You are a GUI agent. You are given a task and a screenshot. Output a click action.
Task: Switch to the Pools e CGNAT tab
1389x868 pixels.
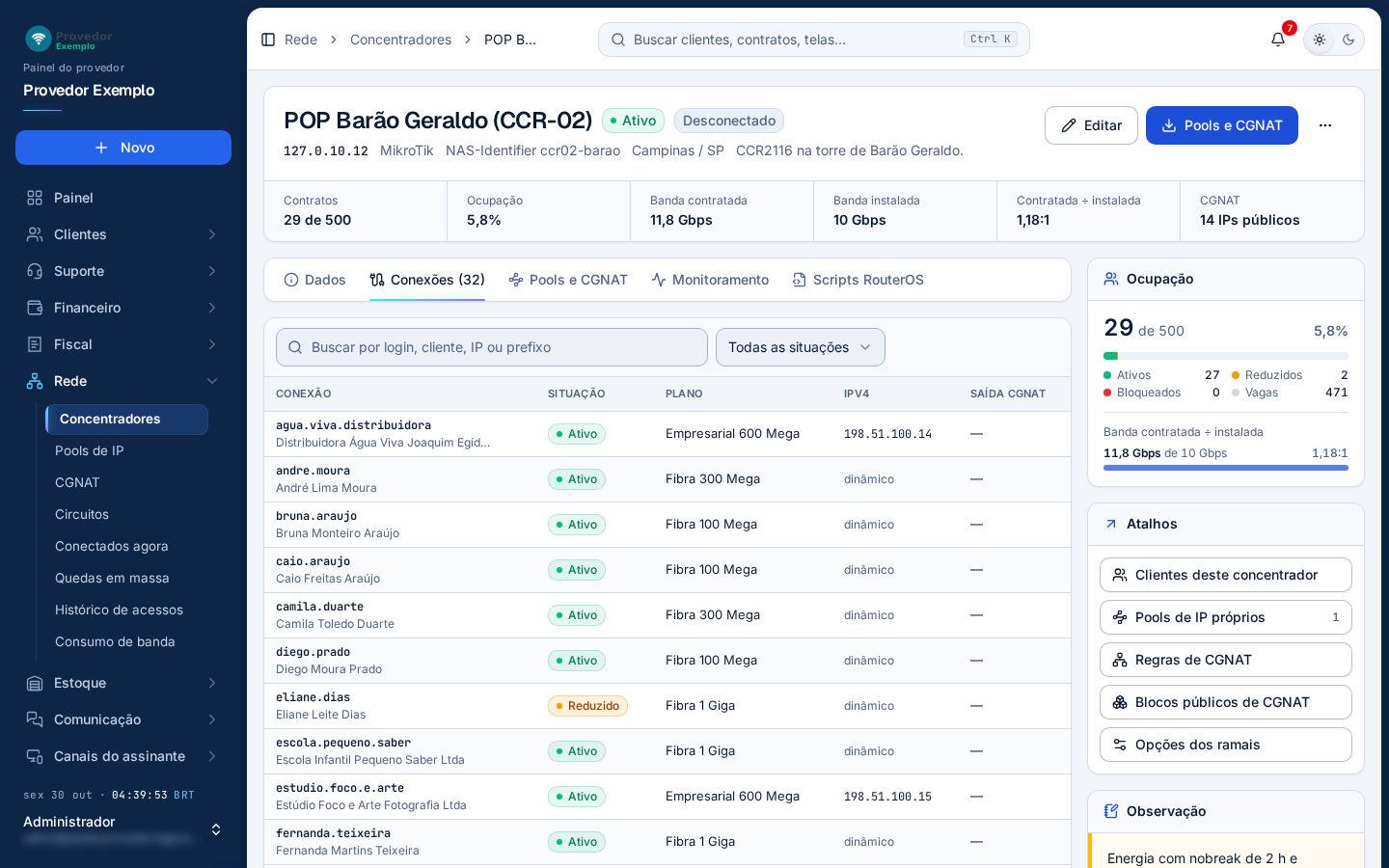coord(568,280)
